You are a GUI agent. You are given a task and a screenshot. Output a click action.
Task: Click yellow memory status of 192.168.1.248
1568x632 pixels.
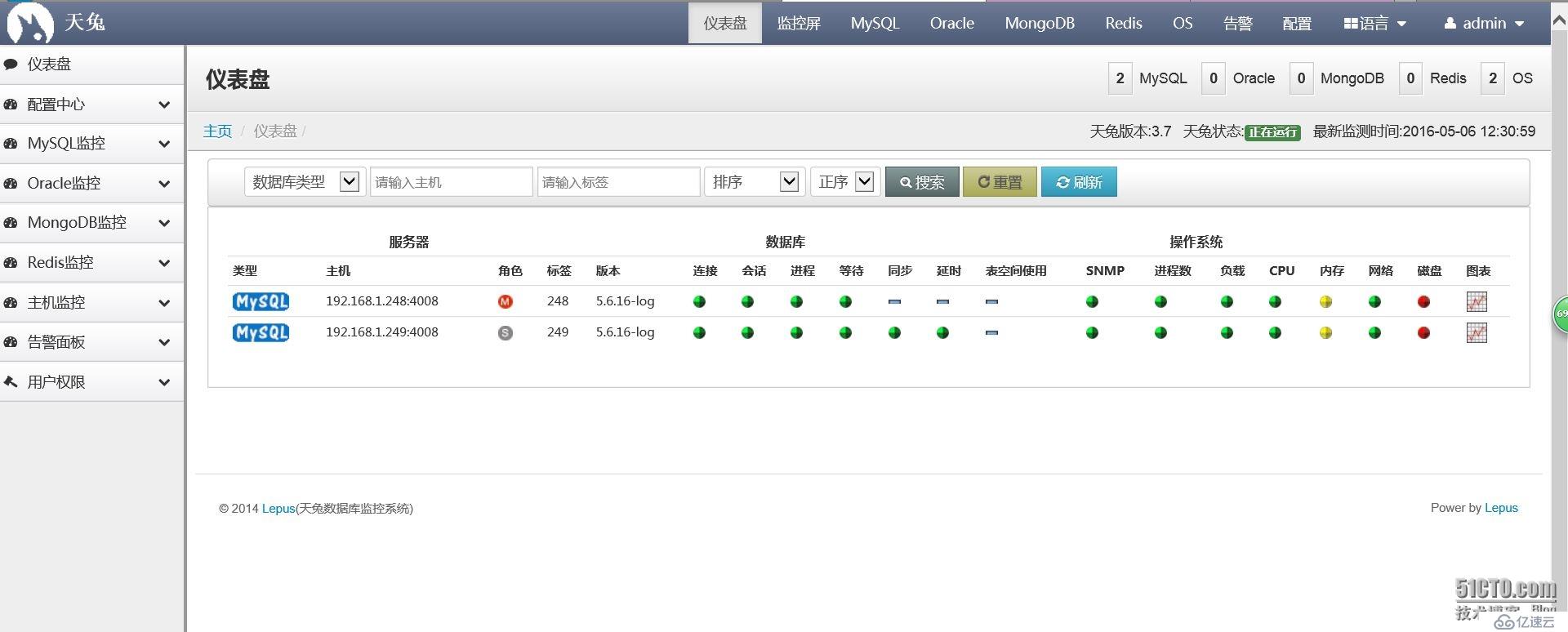pyautogui.click(x=1325, y=301)
